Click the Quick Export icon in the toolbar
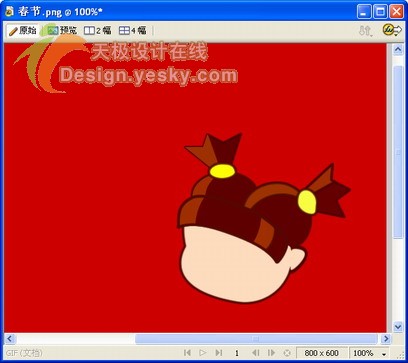This screenshot has height=363, width=408. [392, 30]
